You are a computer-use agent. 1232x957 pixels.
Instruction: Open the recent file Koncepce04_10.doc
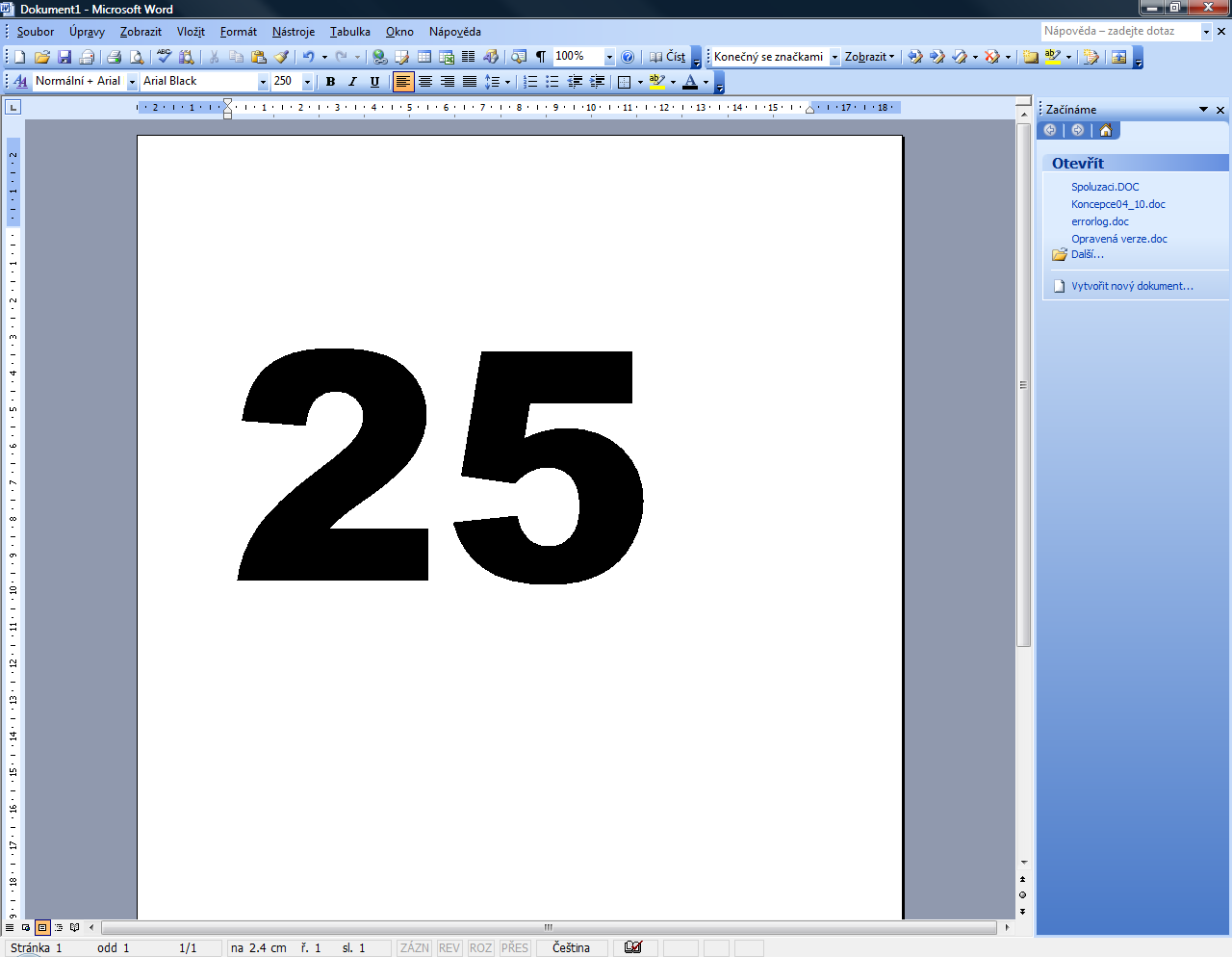click(1118, 204)
